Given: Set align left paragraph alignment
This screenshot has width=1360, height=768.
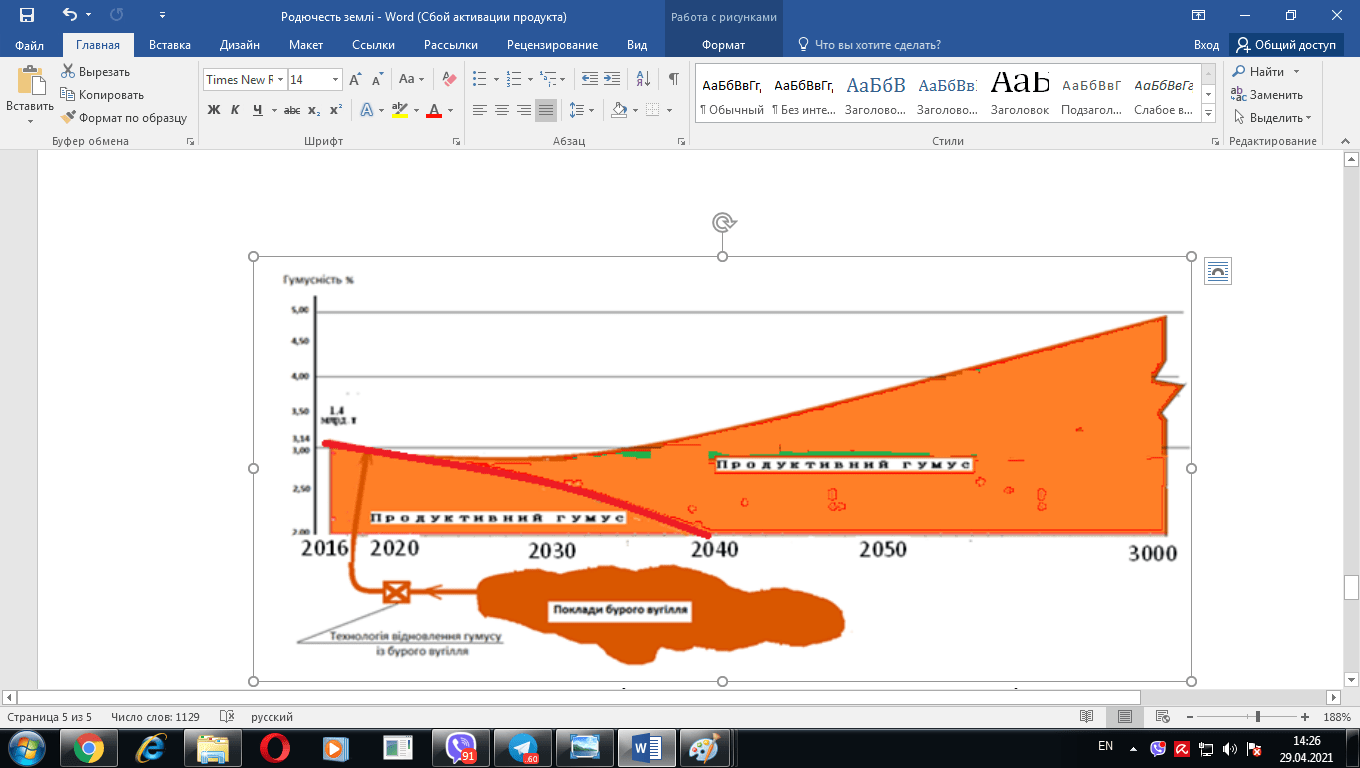Looking at the screenshot, I should pos(480,110).
